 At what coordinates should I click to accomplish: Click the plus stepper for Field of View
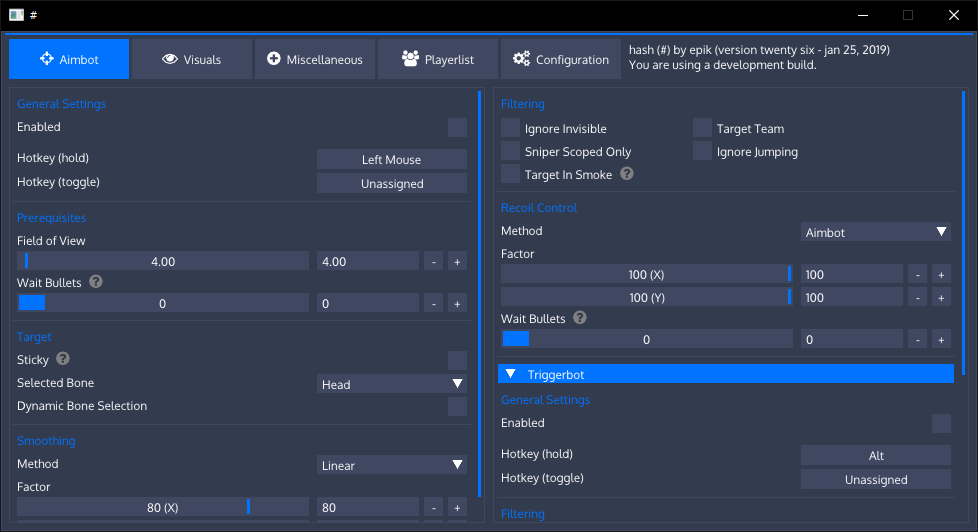[x=457, y=261]
